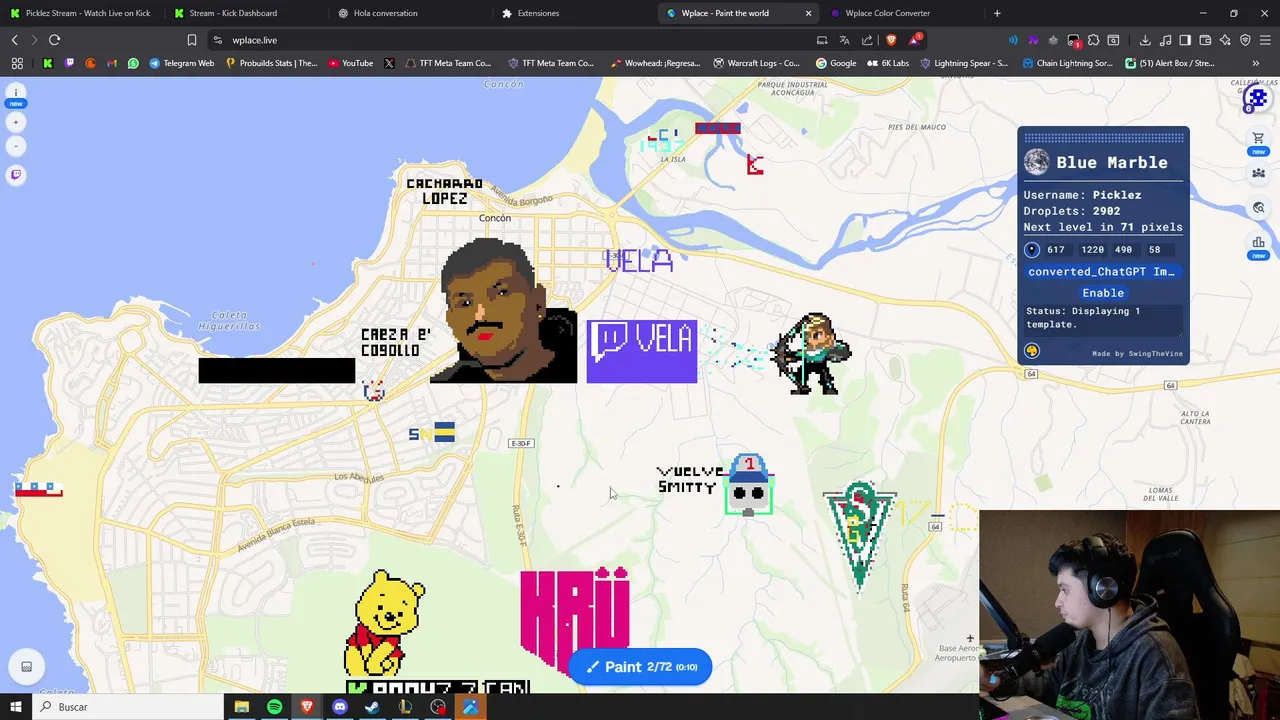Open the YouTube bookmark
The width and height of the screenshot is (1280, 720).
click(349, 63)
